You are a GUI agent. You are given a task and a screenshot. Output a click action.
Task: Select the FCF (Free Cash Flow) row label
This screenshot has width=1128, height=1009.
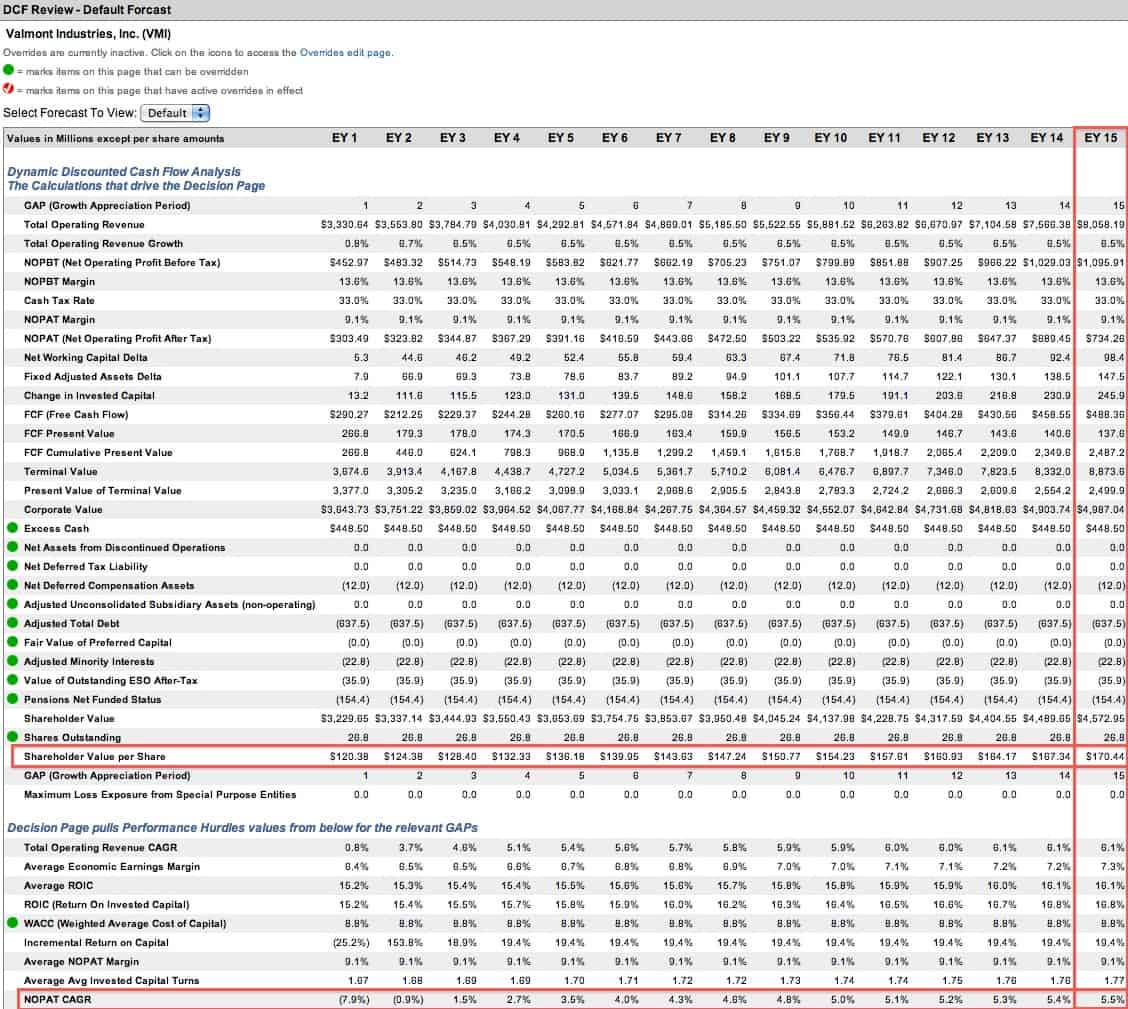point(76,414)
